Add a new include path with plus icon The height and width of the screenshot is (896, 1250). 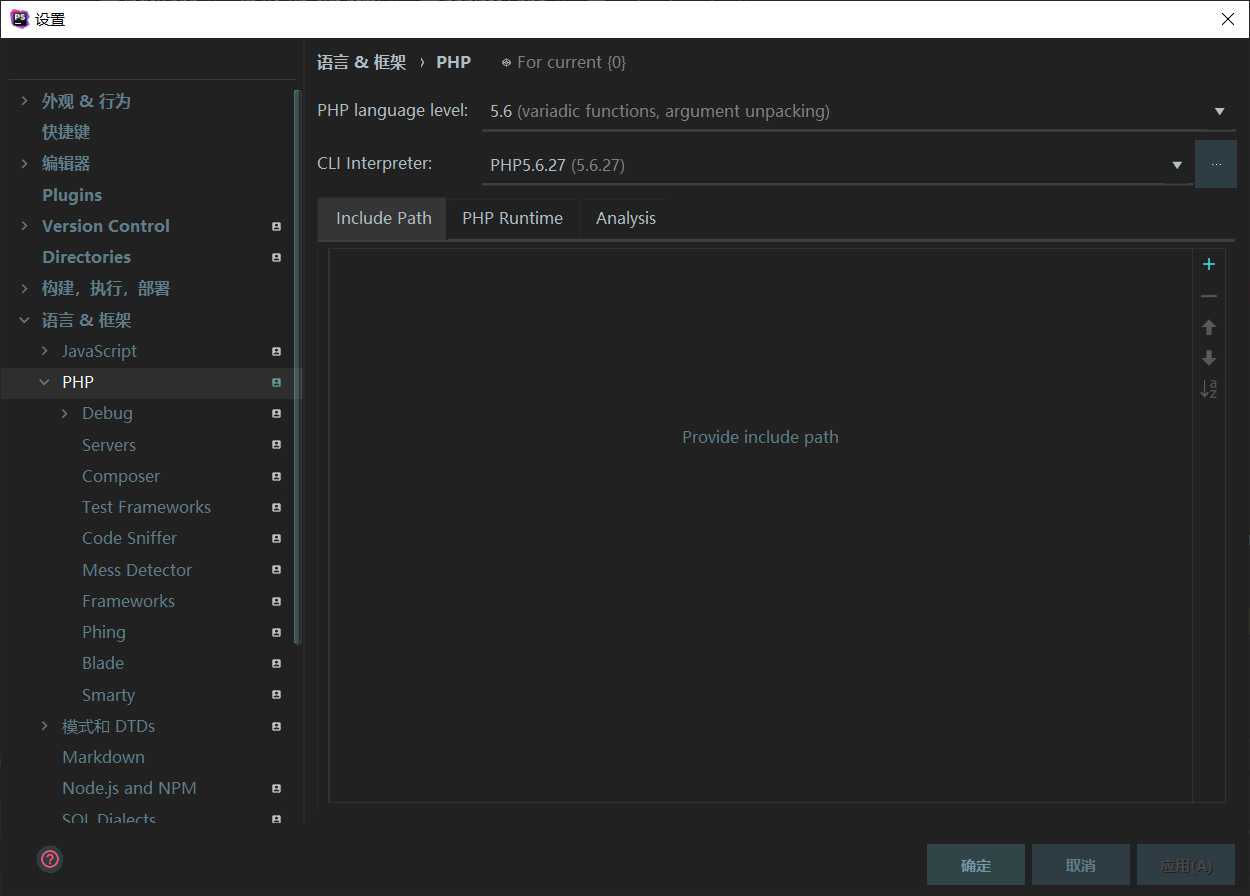1209,264
